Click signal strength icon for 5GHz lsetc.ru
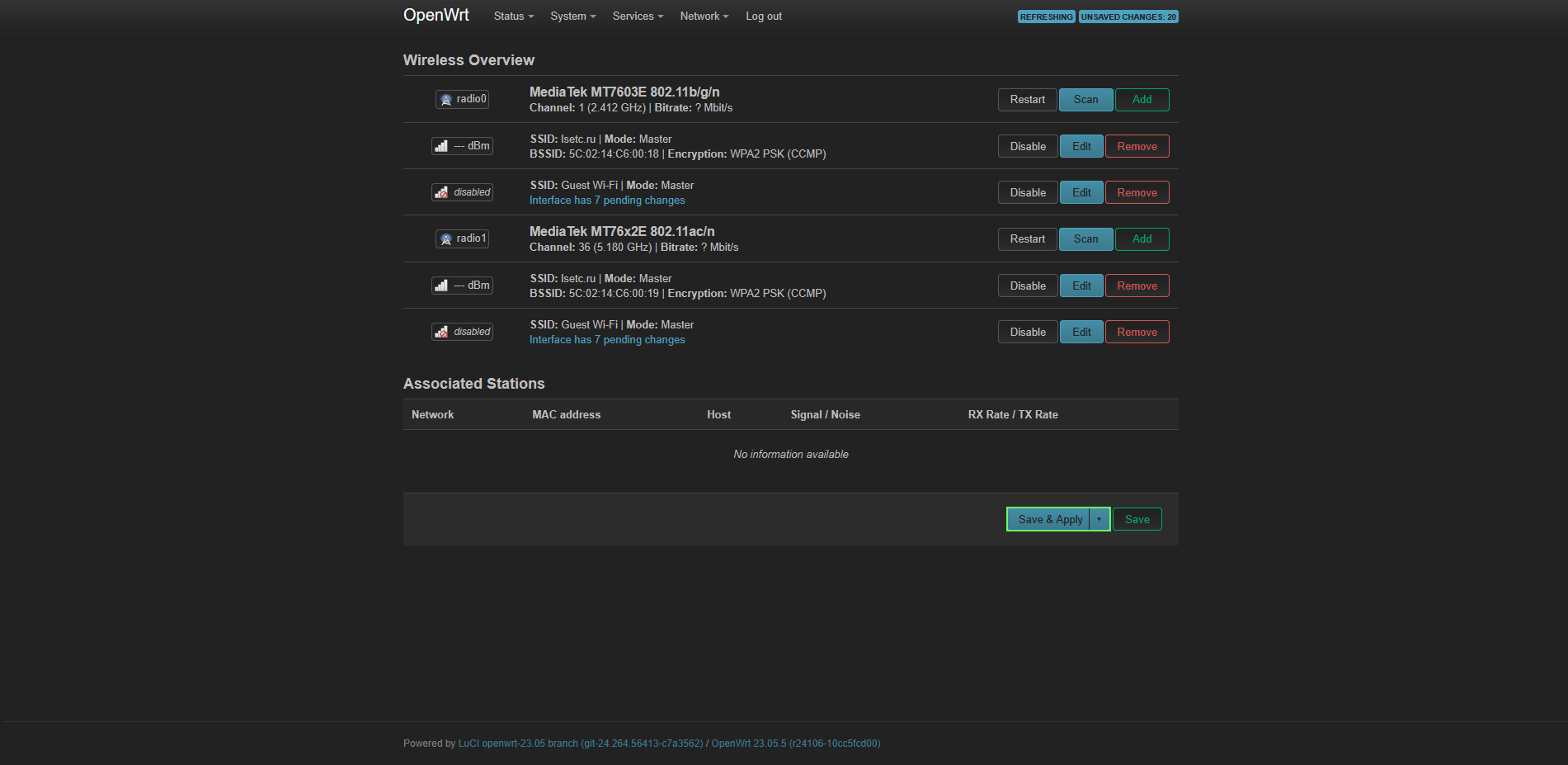This screenshot has width=1568, height=765. [x=462, y=286]
